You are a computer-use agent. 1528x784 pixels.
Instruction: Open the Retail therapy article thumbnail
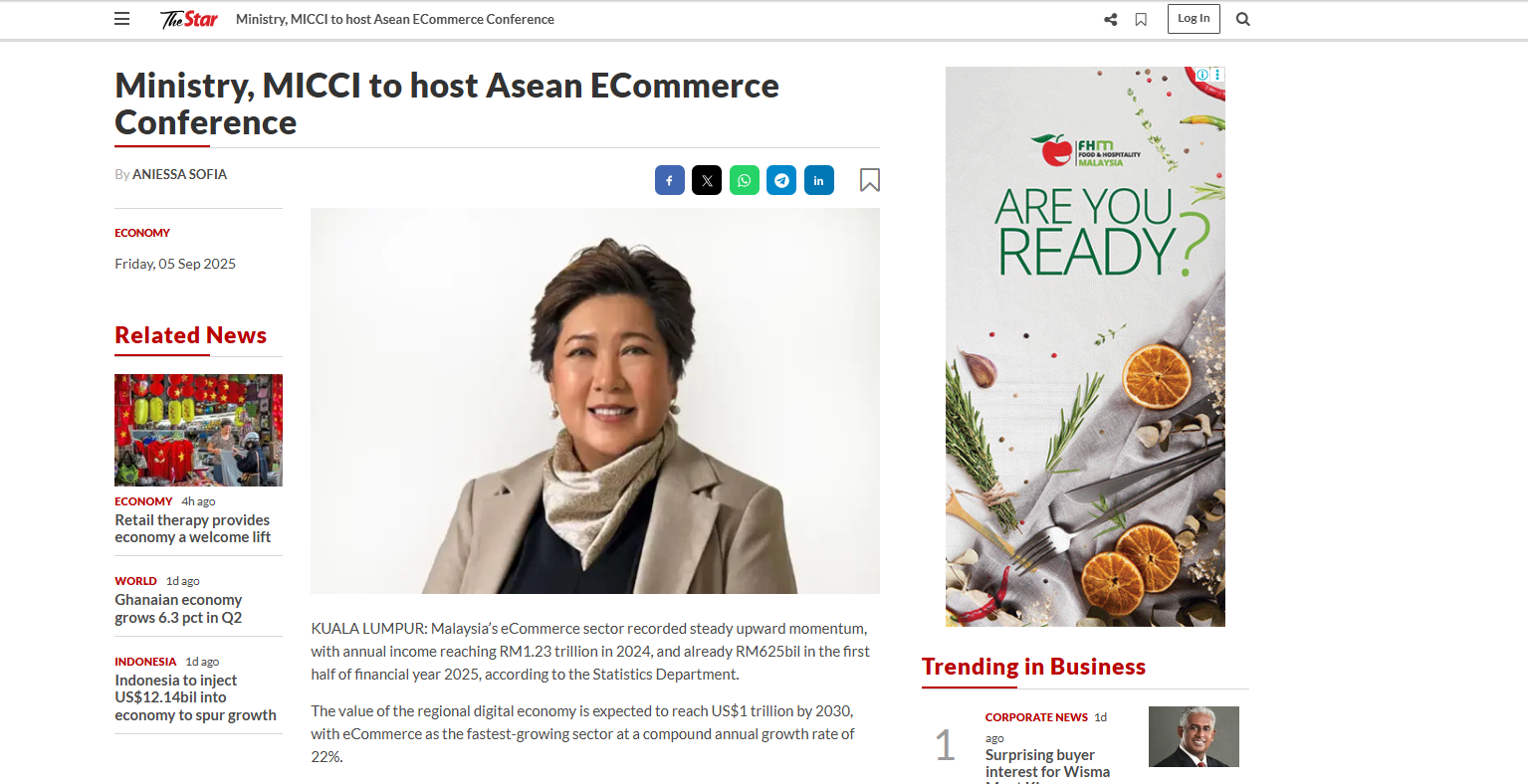(198, 430)
